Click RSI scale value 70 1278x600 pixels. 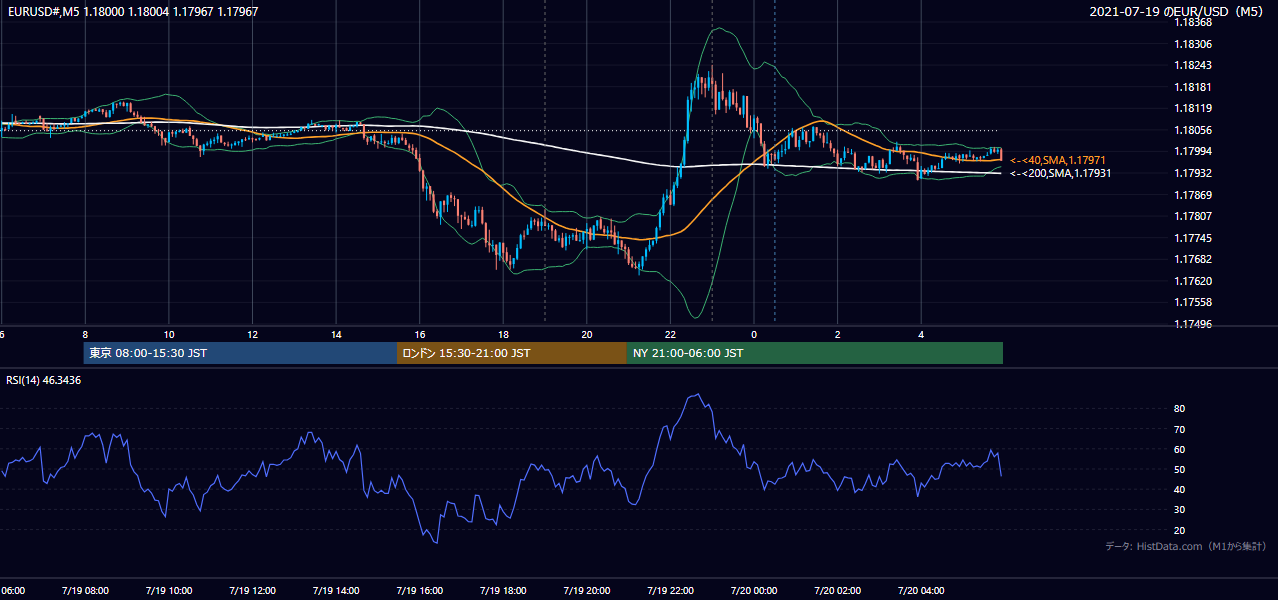click(x=1179, y=429)
